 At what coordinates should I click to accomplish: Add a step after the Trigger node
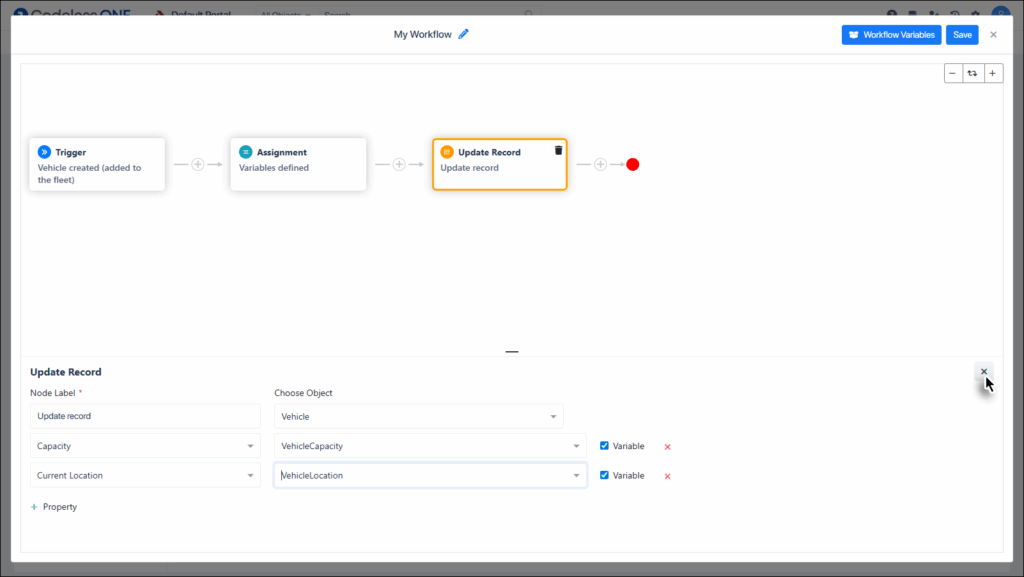(x=198, y=164)
